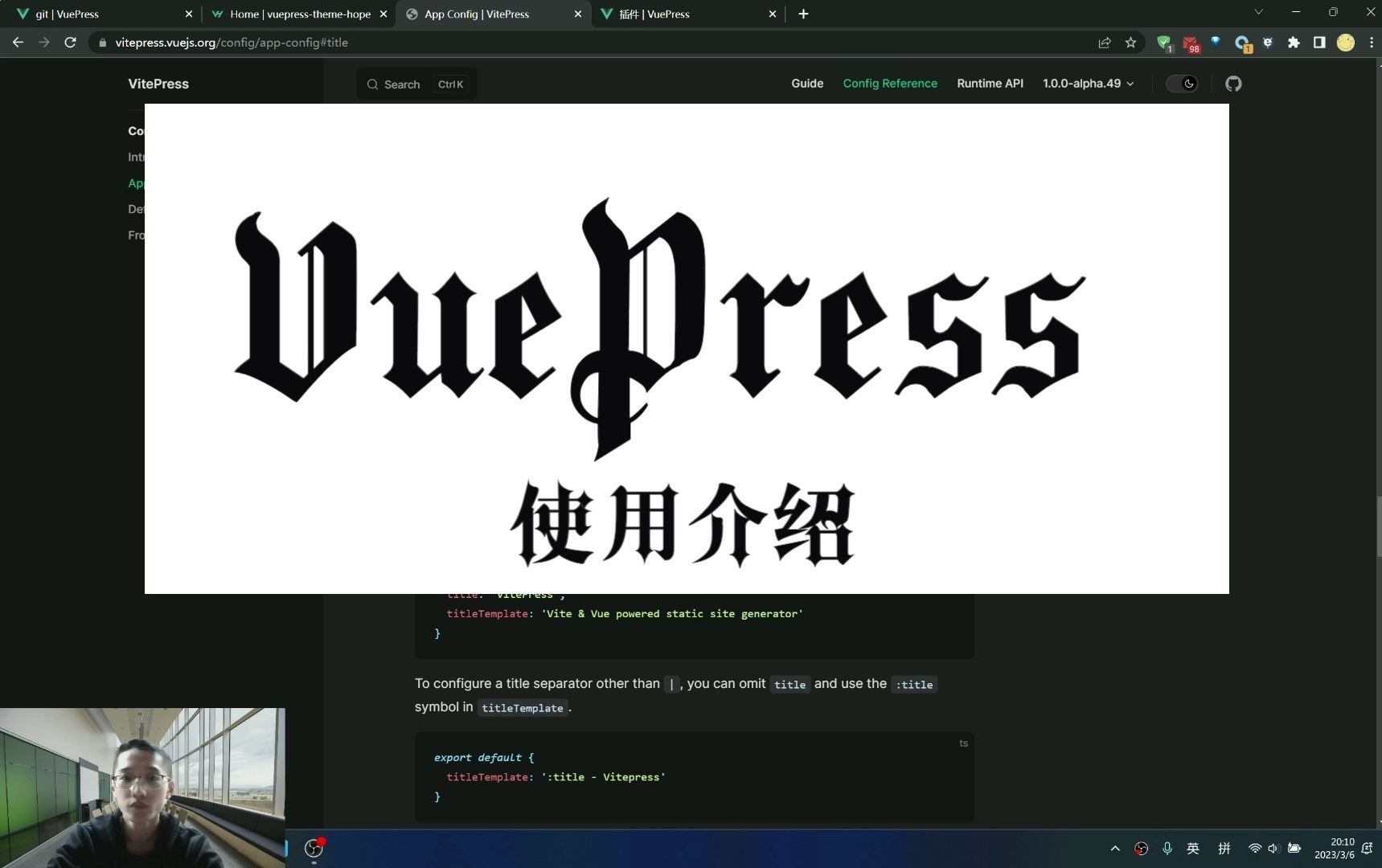
Task: Switch input language via 英 indicator
Action: coord(1193,848)
